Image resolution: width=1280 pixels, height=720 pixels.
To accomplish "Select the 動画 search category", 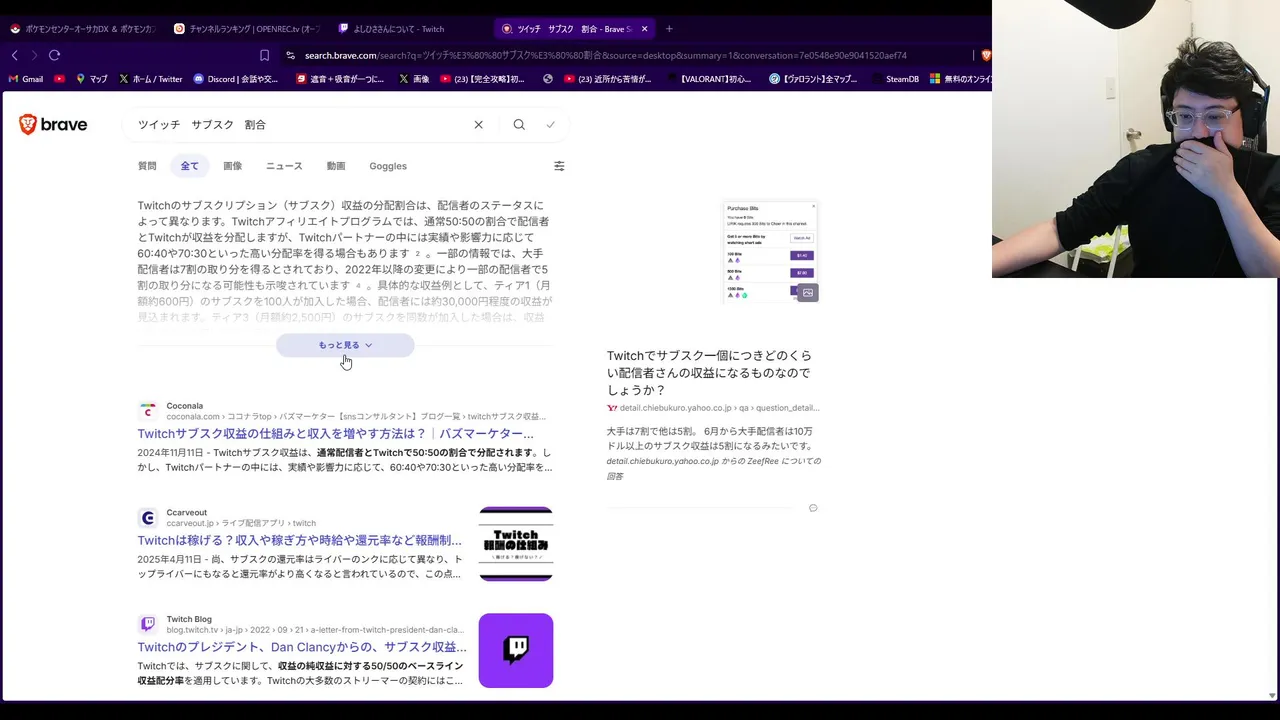I will point(336,166).
